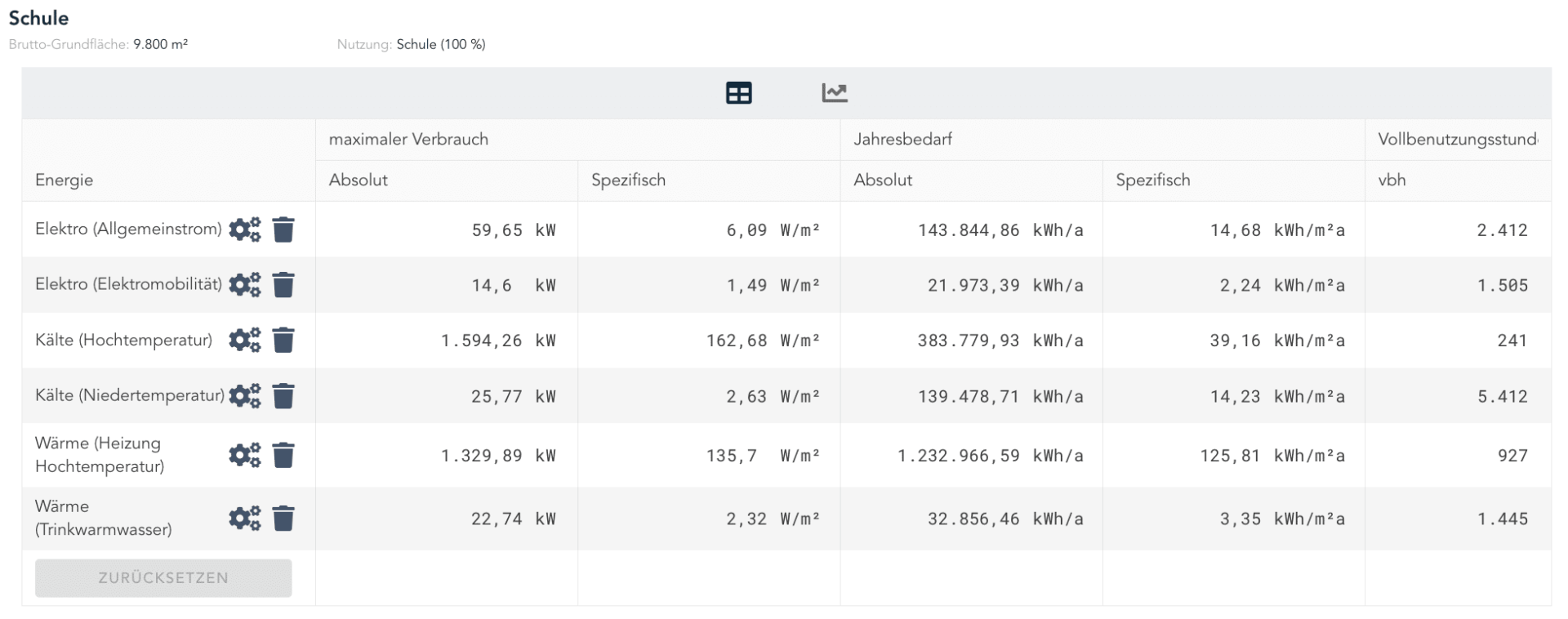Open settings for Kälte (Niedertemperatur)
The width and height of the screenshot is (1568, 619).
click(x=244, y=396)
